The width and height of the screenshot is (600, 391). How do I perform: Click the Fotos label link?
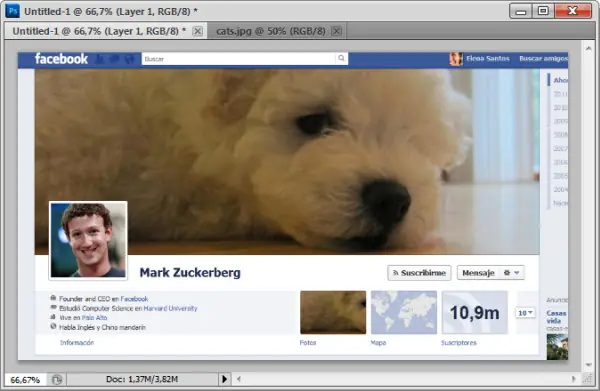pyautogui.click(x=308, y=342)
